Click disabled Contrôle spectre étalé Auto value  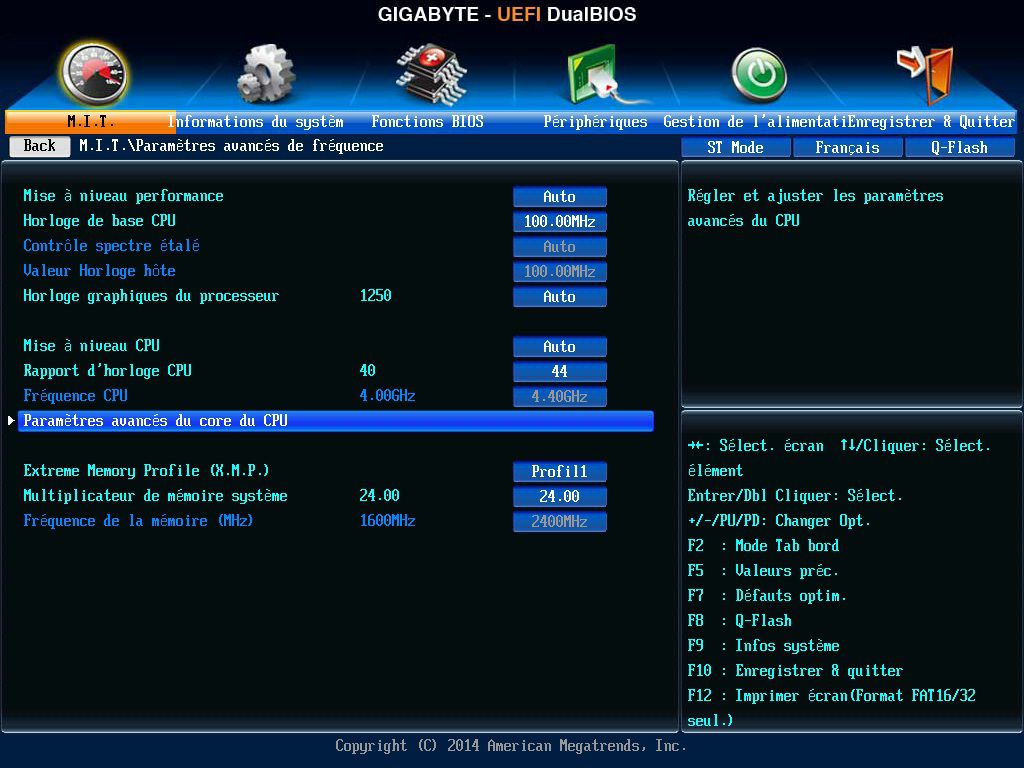click(560, 247)
